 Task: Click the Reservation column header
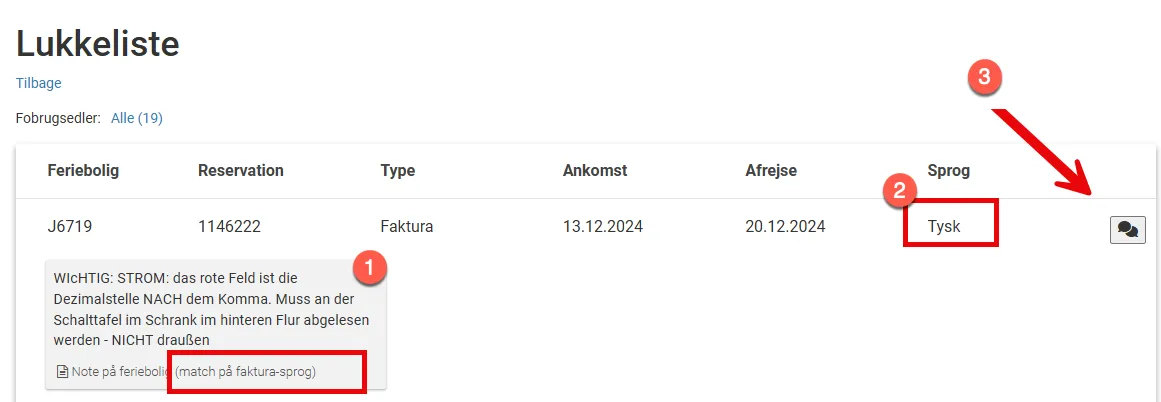point(241,170)
